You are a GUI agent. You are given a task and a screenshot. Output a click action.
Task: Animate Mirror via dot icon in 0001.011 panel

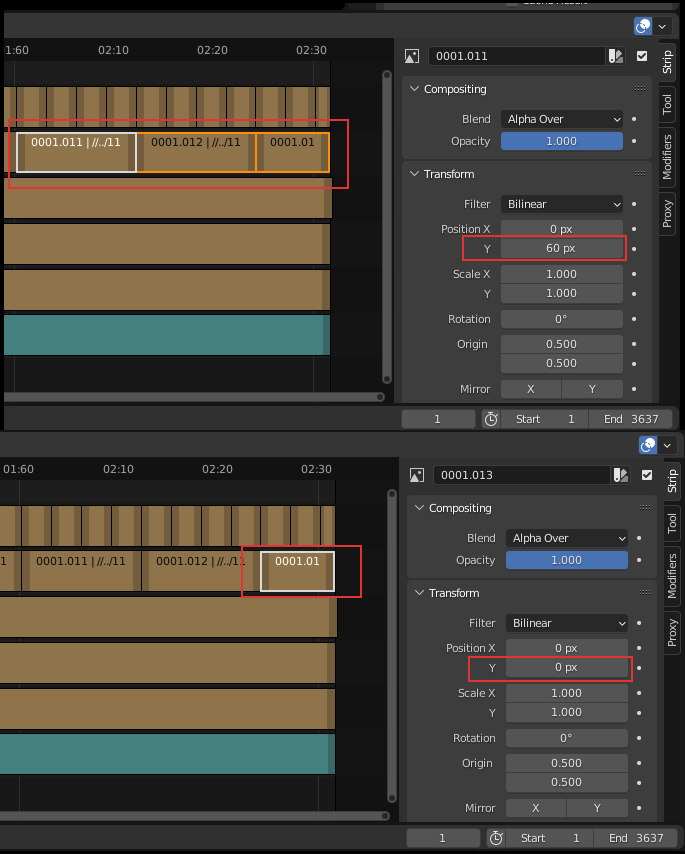[x=634, y=389]
